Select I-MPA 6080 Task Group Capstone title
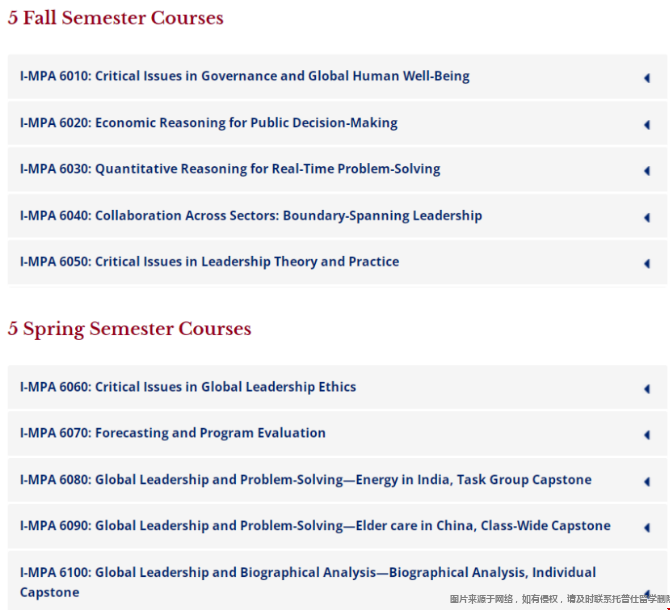Image resolution: width=670 pixels, height=610 pixels. (306, 480)
